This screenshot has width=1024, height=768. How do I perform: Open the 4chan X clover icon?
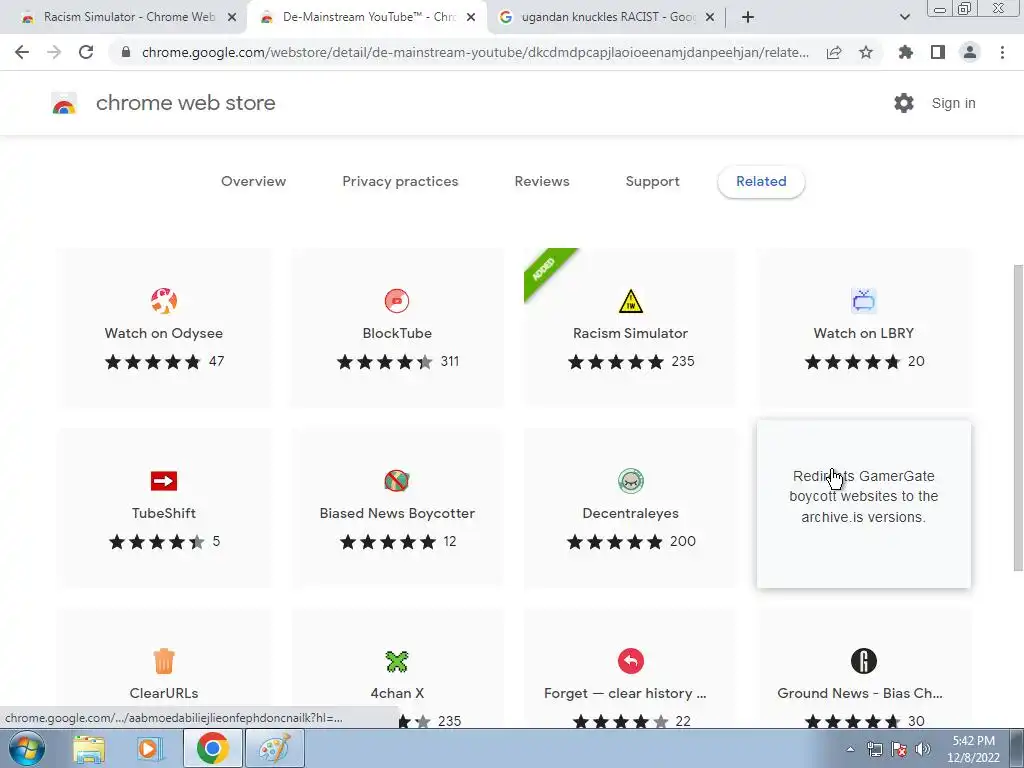[x=397, y=661]
